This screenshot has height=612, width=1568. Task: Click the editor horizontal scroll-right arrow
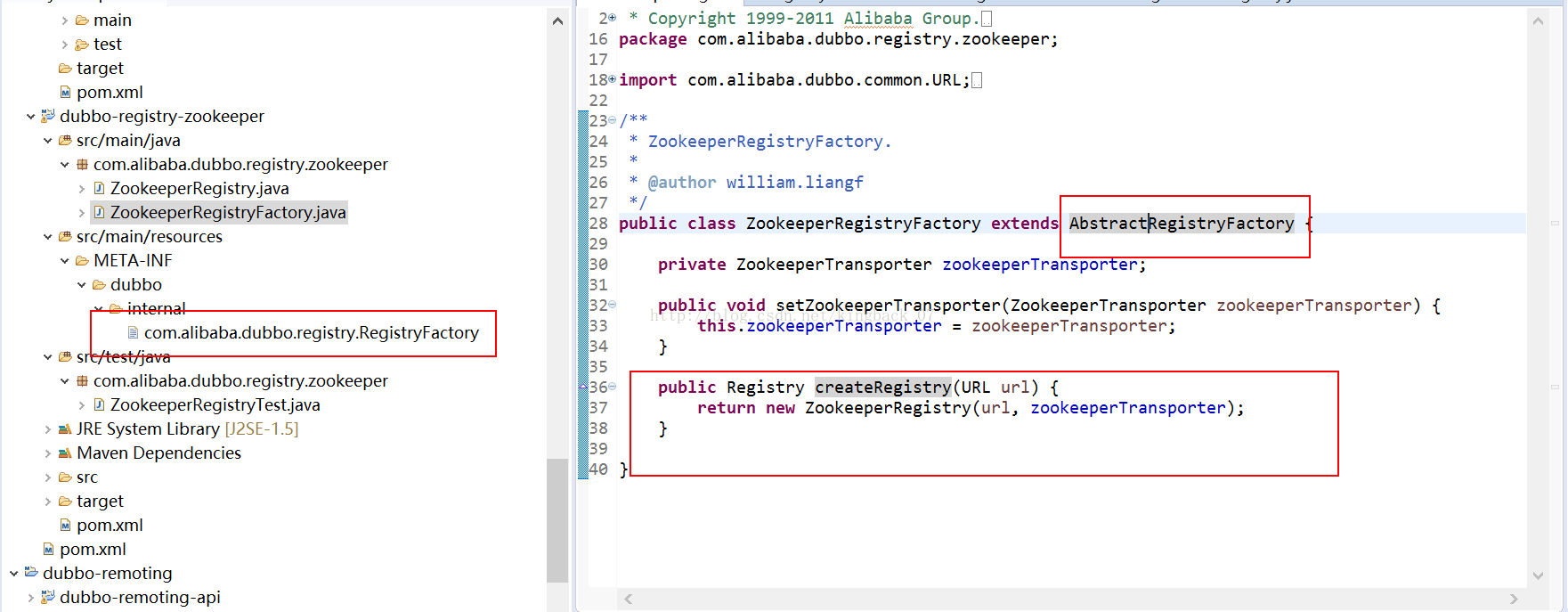click(x=1514, y=599)
